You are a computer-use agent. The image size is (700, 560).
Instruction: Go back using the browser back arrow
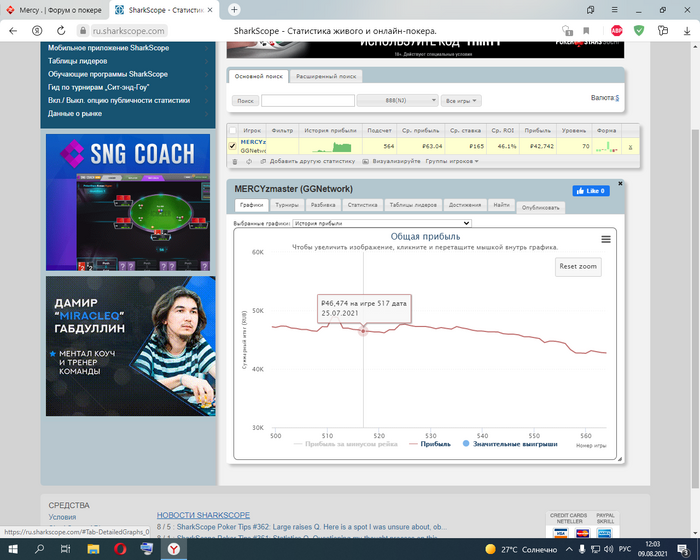(x=13, y=31)
